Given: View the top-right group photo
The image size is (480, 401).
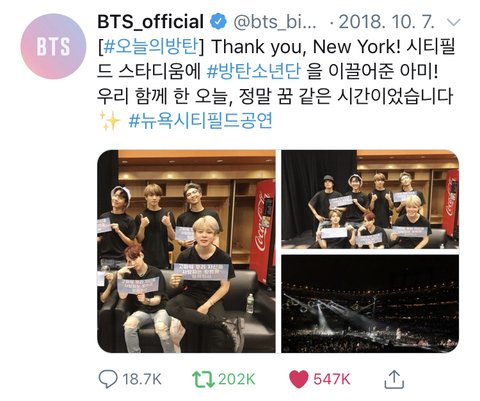Looking at the screenshot, I should click(370, 199).
